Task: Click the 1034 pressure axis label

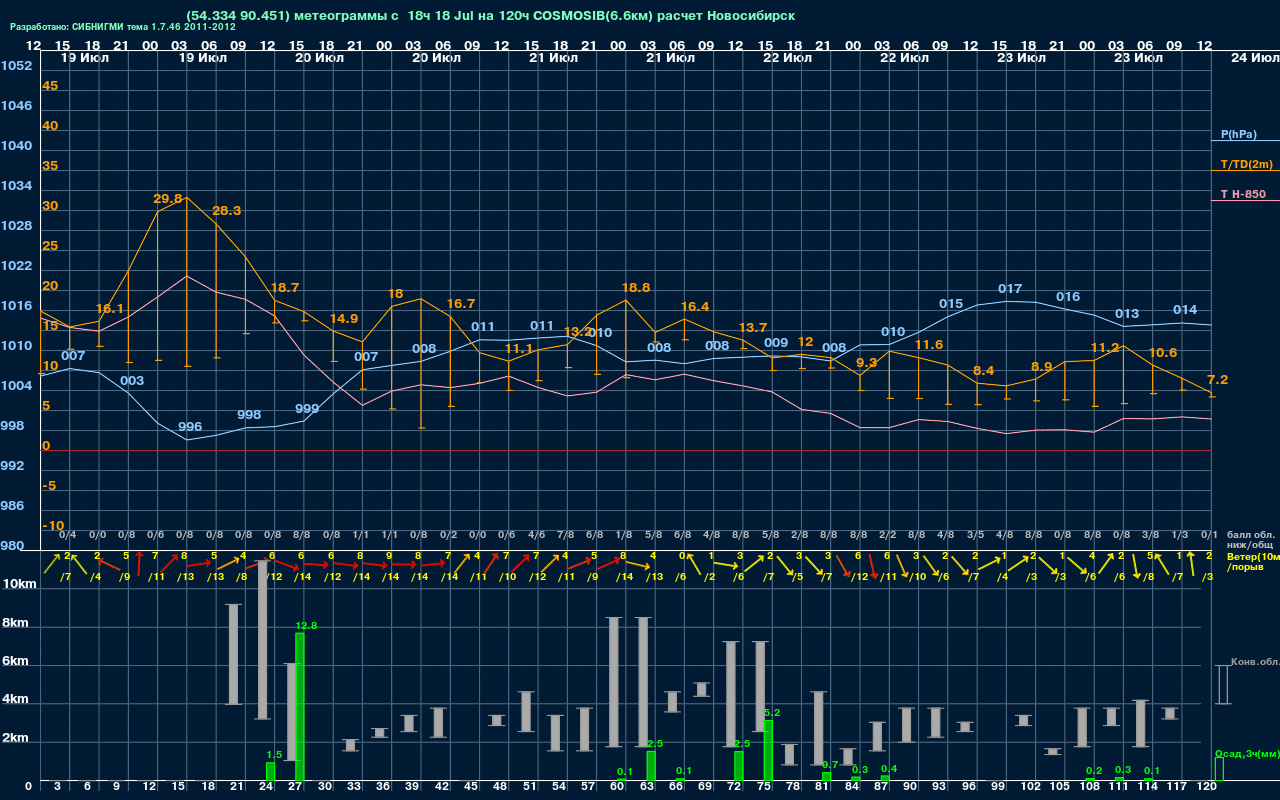Action: [16, 186]
